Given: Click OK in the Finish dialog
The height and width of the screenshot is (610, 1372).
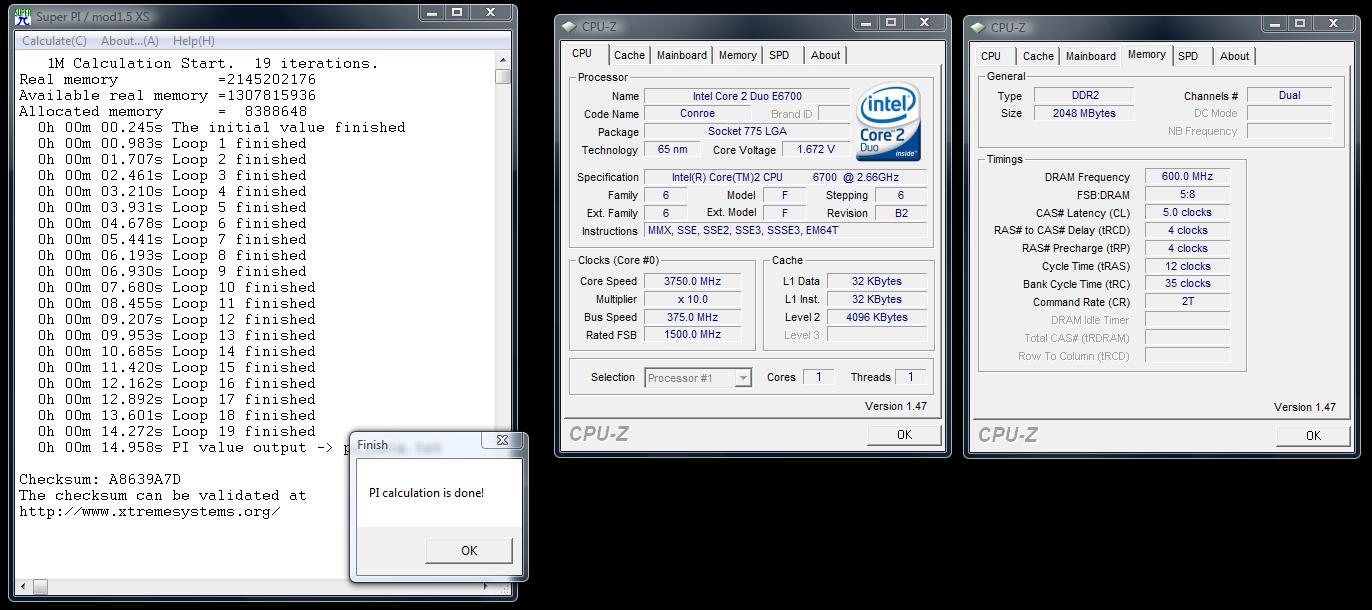Looking at the screenshot, I should tap(469, 550).
